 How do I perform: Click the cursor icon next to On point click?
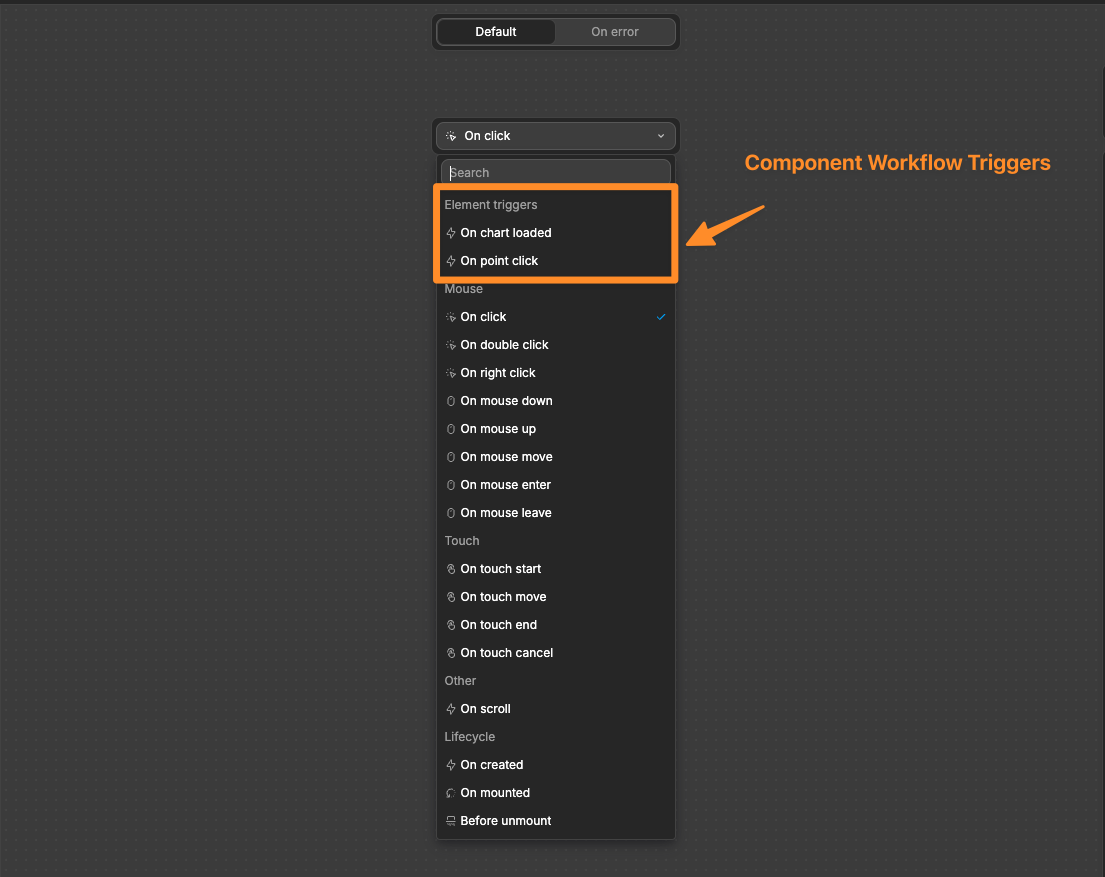(452, 261)
